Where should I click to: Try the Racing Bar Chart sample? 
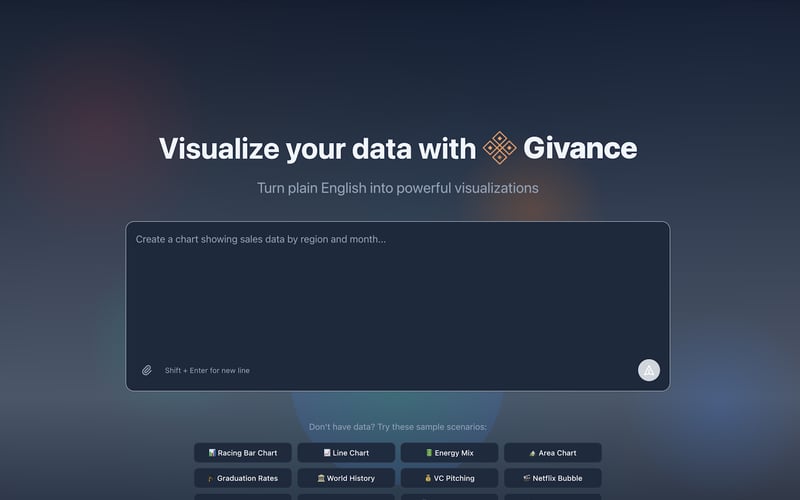coord(243,453)
